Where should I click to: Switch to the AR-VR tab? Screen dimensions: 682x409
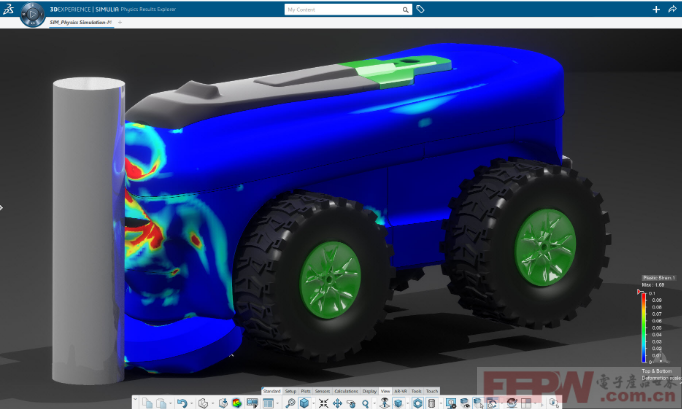(400, 391)
